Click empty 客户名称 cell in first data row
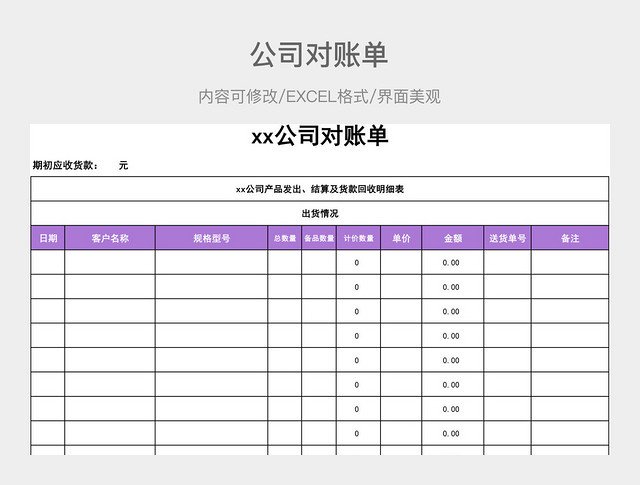This screenshot has height=485, width=640. click(x=110, y=263)
